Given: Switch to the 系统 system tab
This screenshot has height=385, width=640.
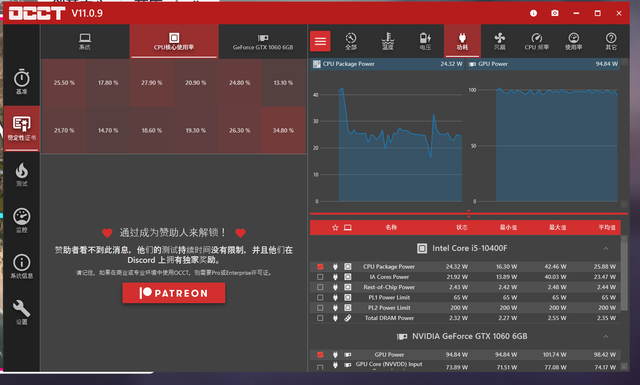Looking at the screenshot, I should click(x=85, y=41).
